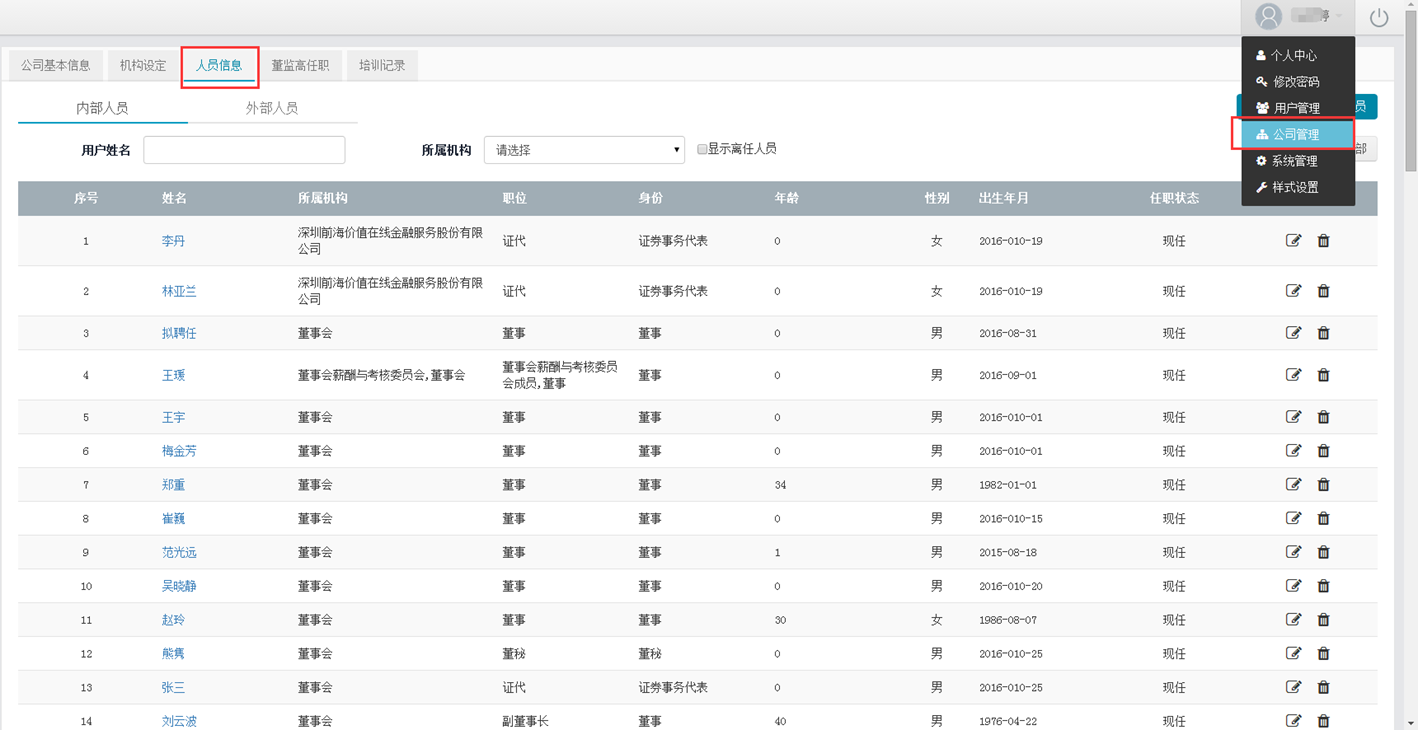Image resolution: width=1418 pixels, height=730 pixels.
Task: Click the 出生年月 column header
Action: click(x=1003, y=198)
